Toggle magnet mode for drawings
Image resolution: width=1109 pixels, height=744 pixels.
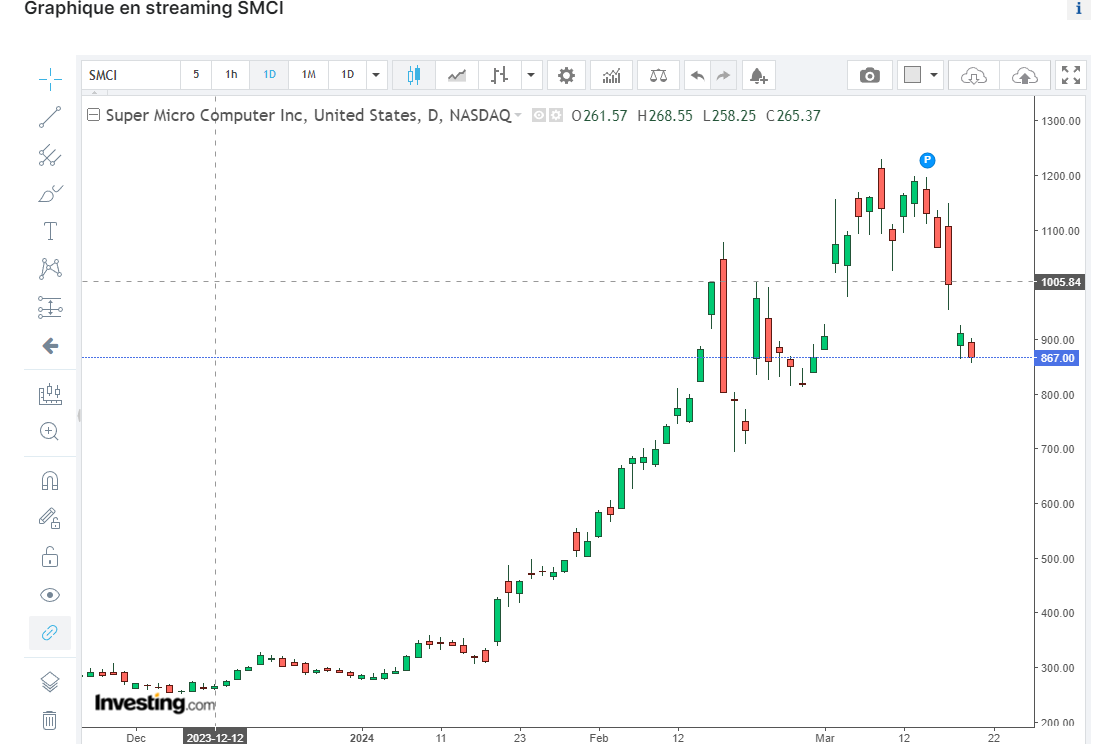point(50,481)
